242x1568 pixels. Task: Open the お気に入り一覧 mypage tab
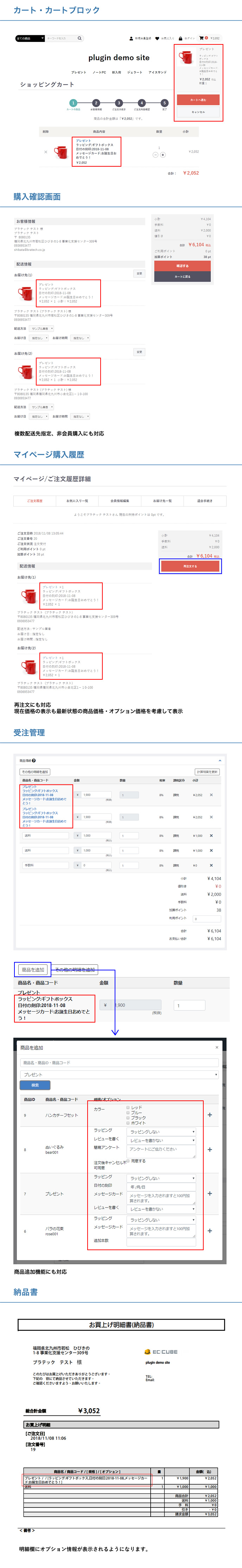(x=77, y=501)
